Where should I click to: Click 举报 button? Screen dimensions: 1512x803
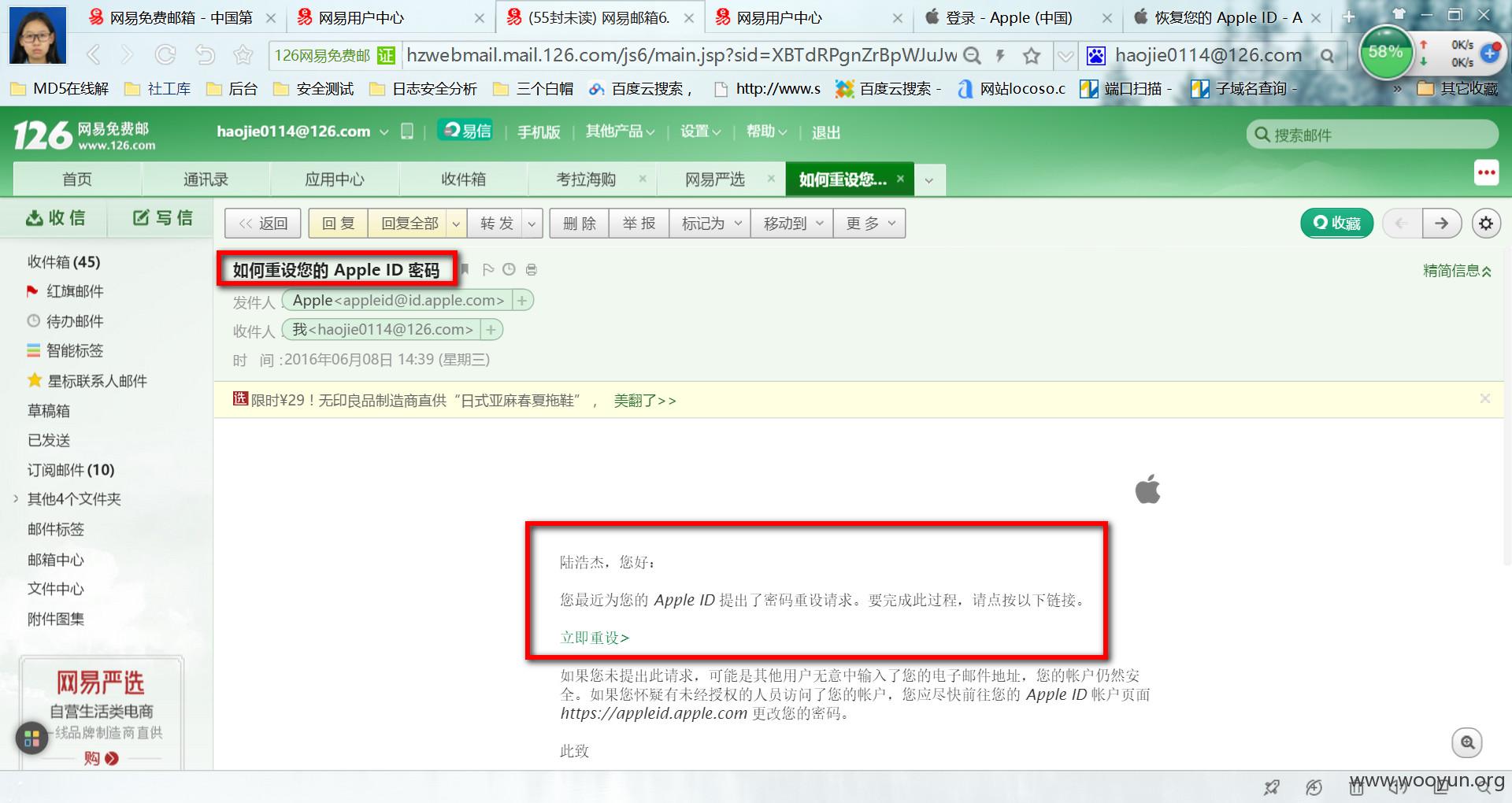point(639,224)
